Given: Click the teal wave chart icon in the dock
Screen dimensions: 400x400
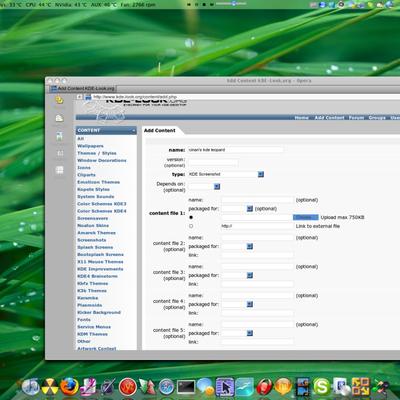Looking at the screenshot, I should (x=245, y=387).
